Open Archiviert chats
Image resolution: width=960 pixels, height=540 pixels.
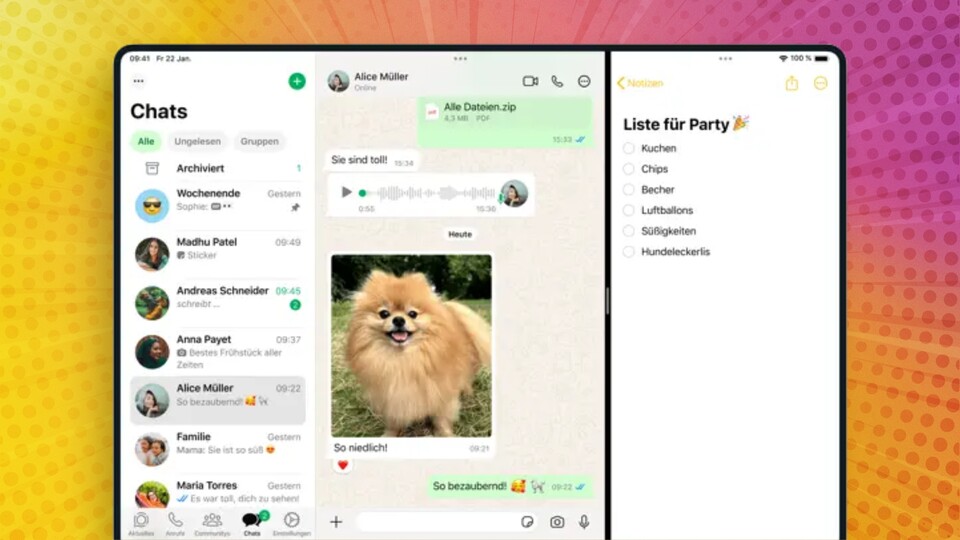(200, 168)
